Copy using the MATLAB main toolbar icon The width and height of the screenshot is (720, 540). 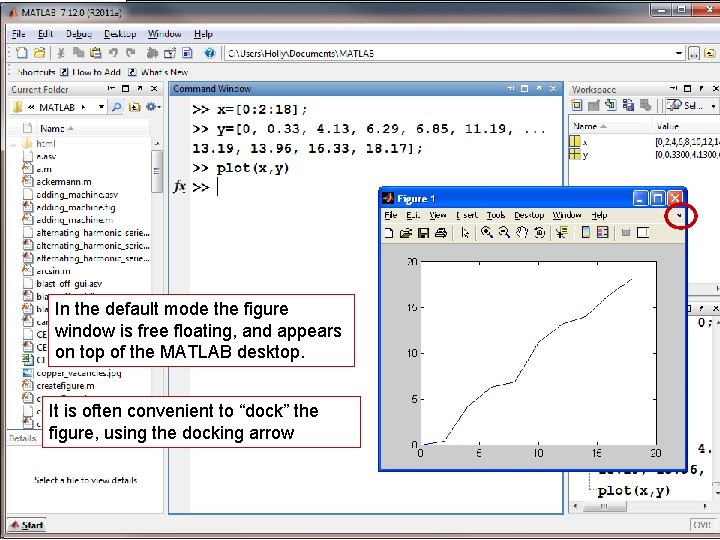point(78,53)
